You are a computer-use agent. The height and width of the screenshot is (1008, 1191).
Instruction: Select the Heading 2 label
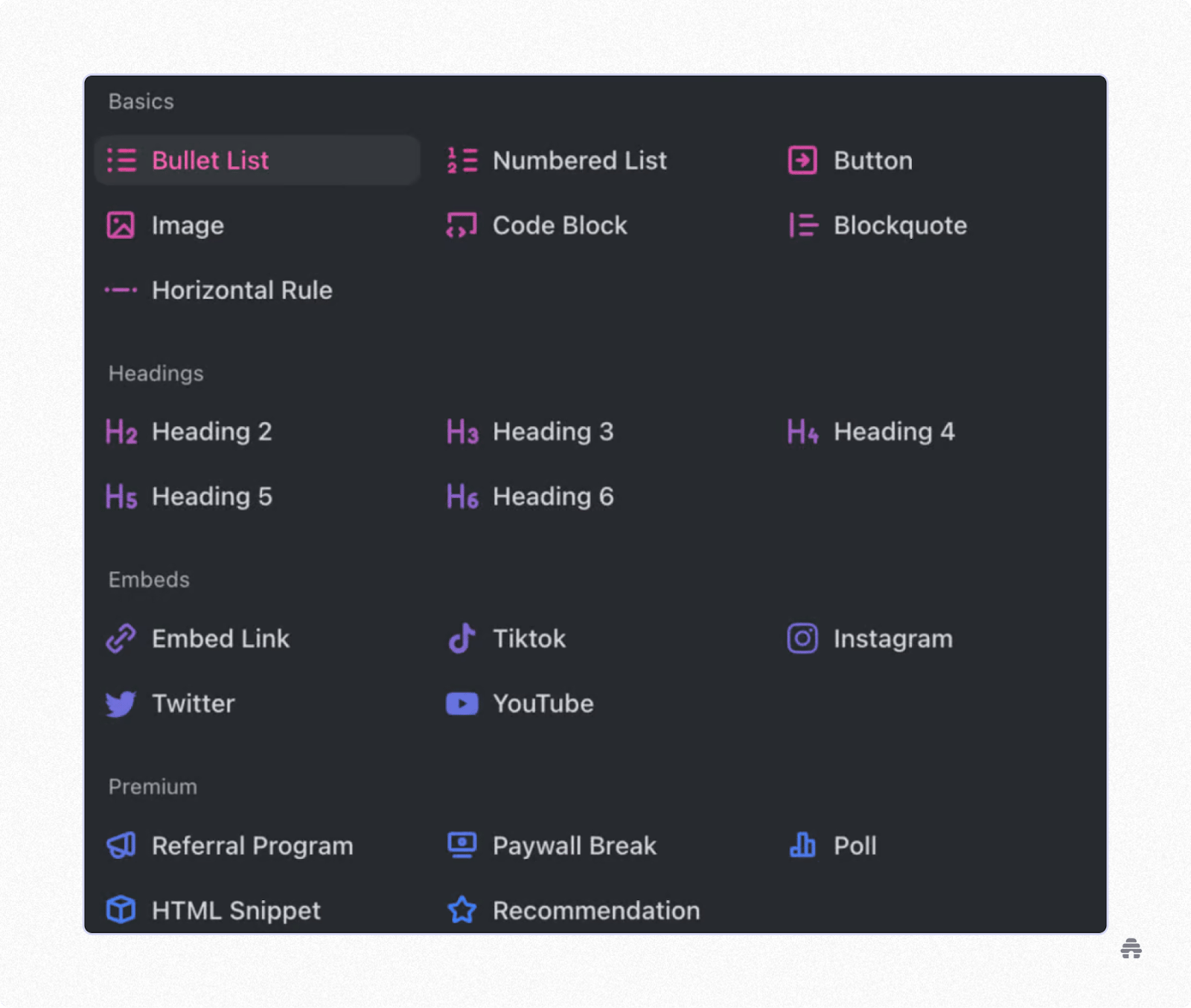(x=212, y=432)
